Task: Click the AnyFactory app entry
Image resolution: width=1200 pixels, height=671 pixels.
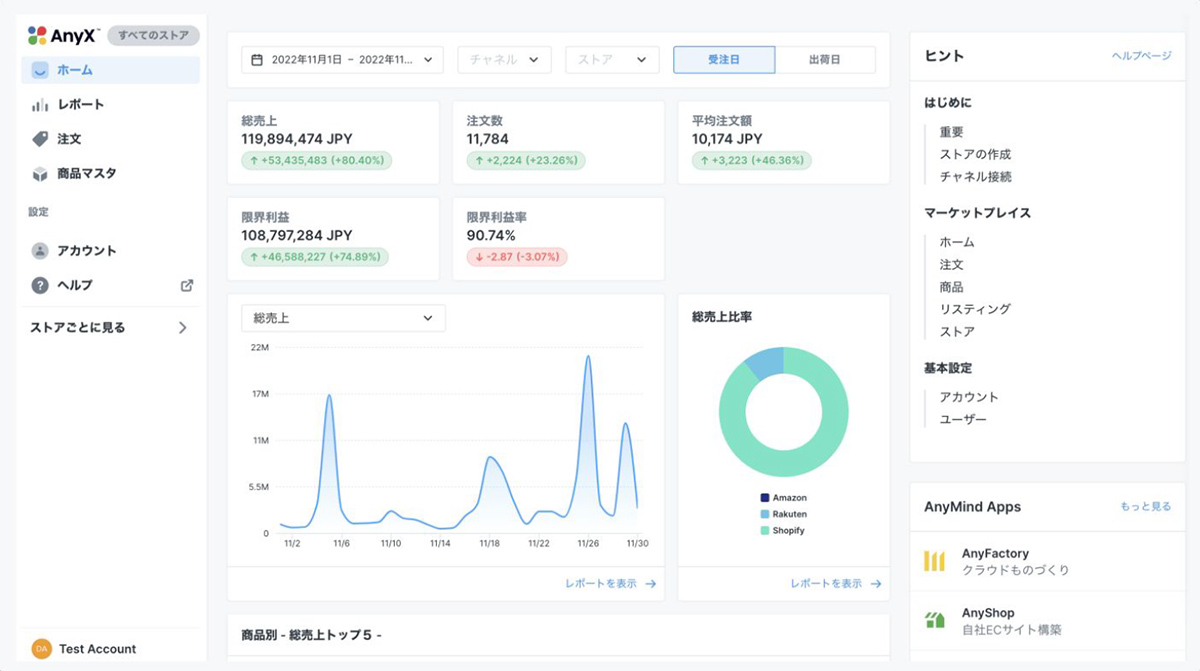Action: tap(1047, 561)
